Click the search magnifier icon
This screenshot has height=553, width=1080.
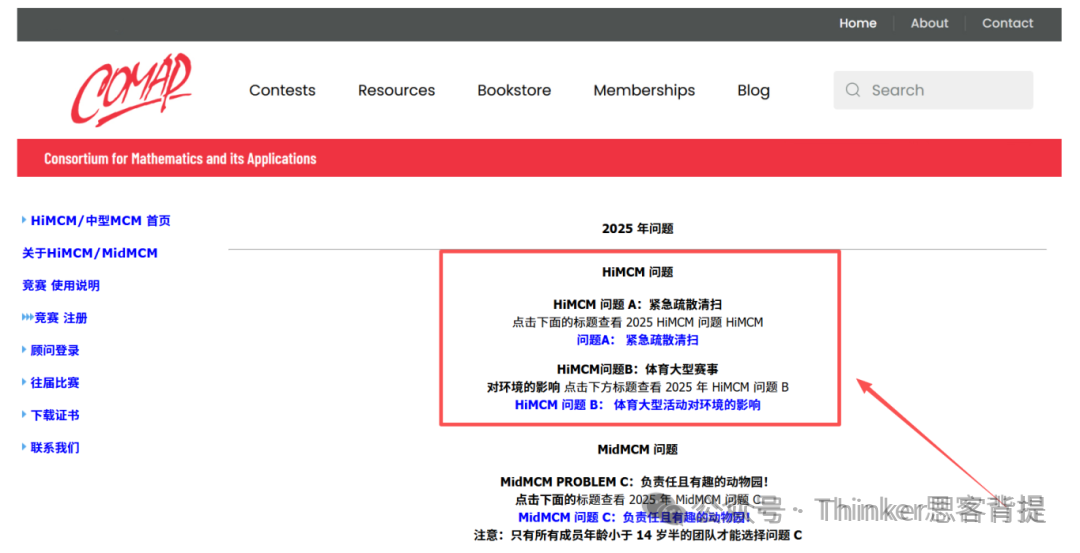[853, 90]
